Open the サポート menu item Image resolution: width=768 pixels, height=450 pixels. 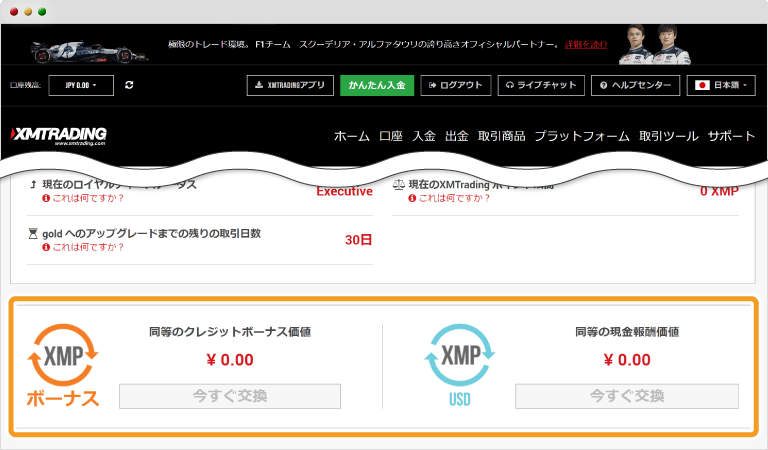pos(731,136)
